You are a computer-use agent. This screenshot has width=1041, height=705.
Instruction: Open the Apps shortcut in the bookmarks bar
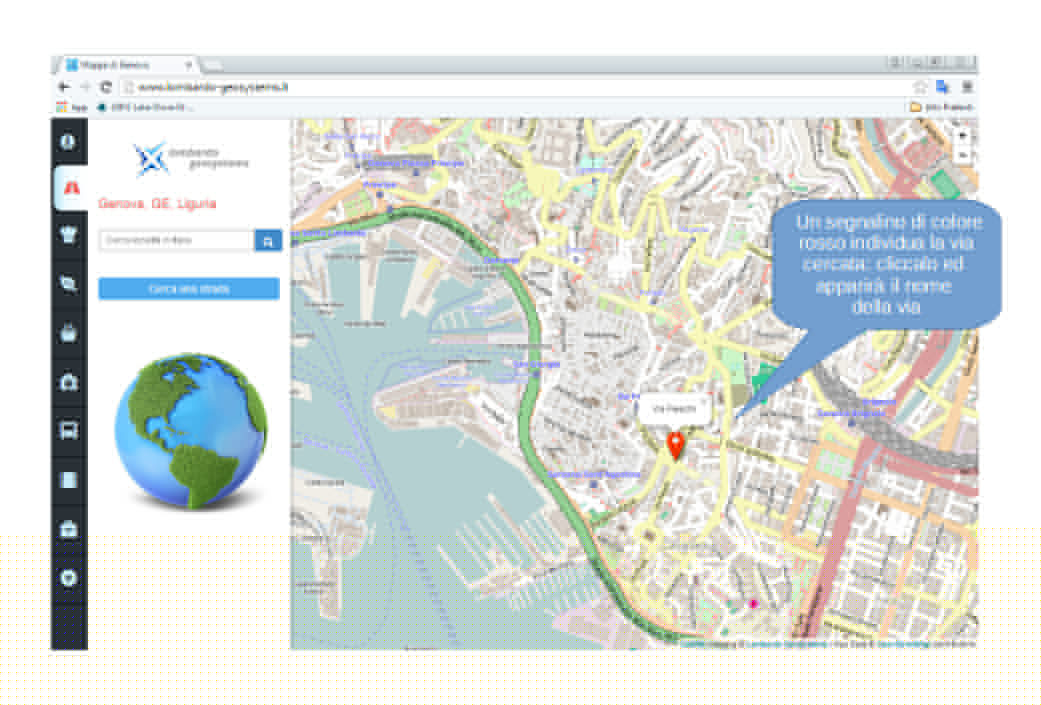point(72,107)
